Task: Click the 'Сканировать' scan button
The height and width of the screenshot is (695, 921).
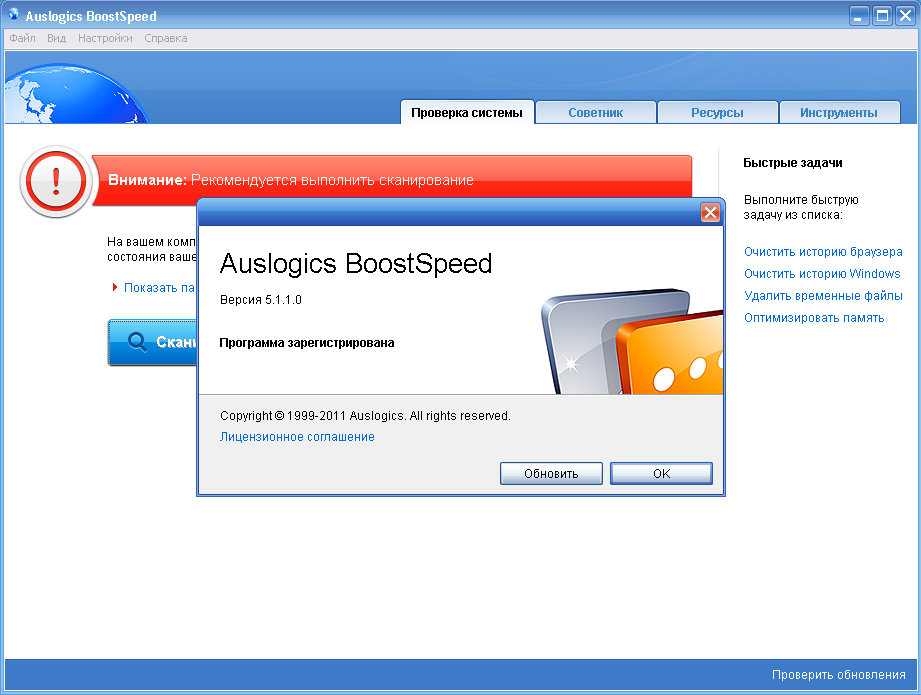Action: tap(150, 342)
